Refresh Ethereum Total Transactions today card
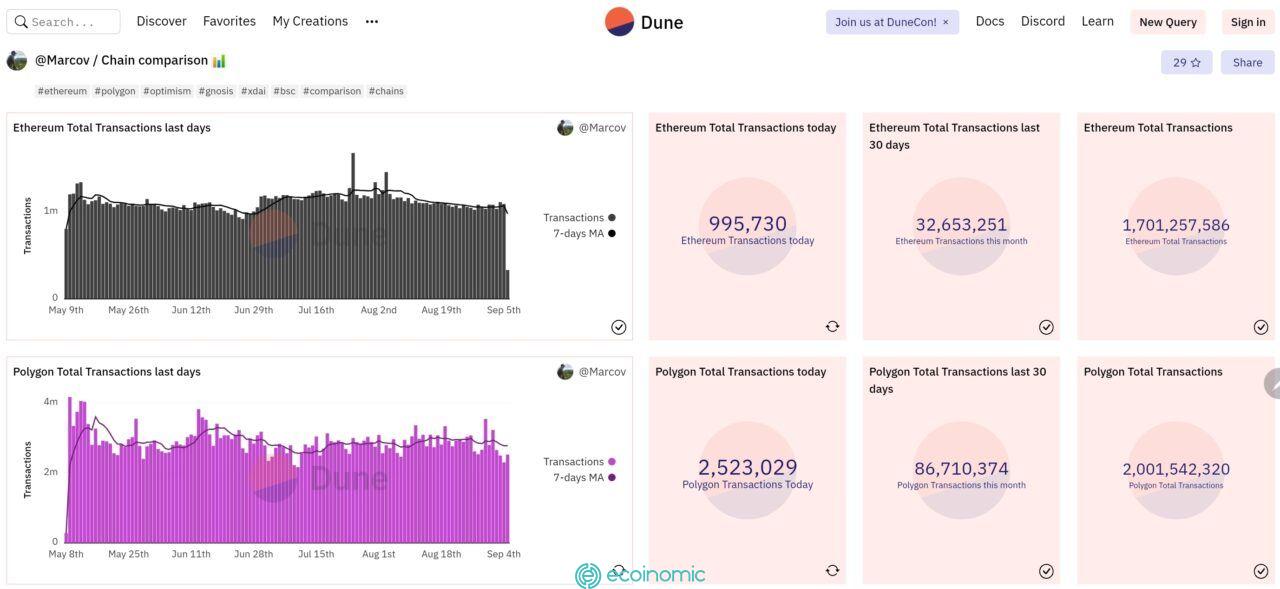This screenshot has height=589, width=1280. click(832, 326)
